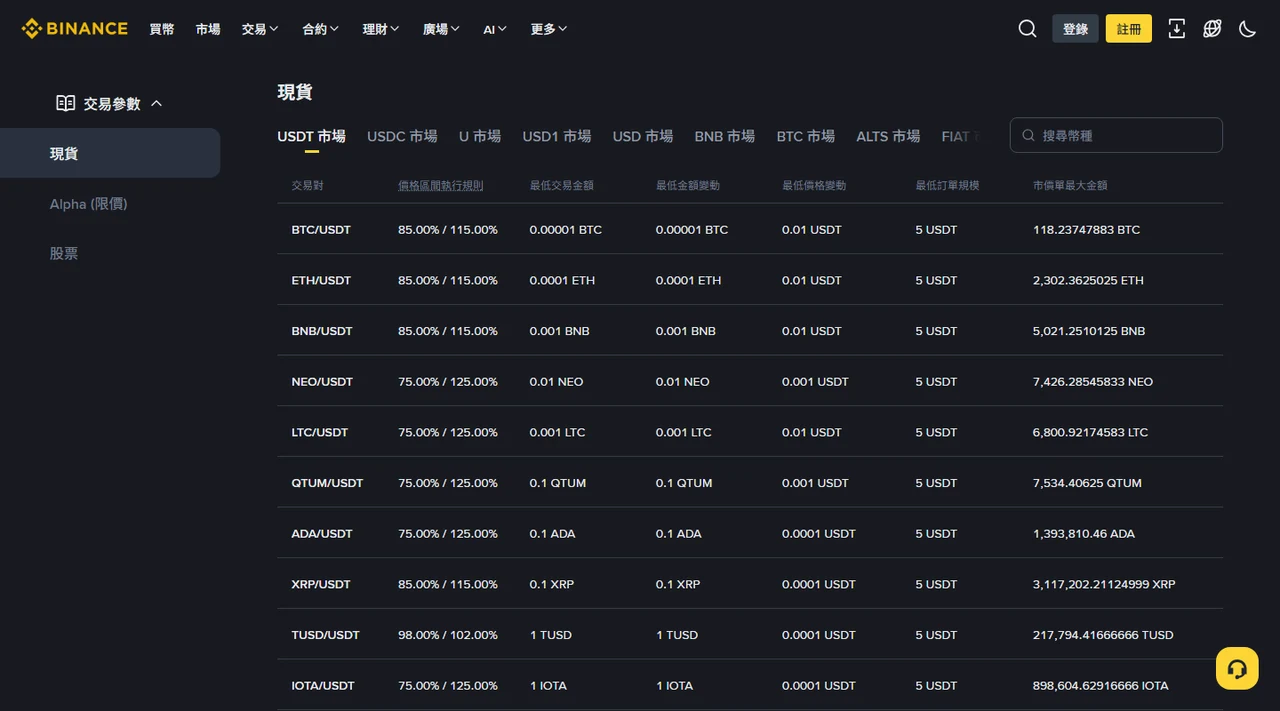Image resolution: width=1280 pixels, height=711 pixels.
Task: Switch to the ALTS 市場 tab
Action: tap(888, 136)
